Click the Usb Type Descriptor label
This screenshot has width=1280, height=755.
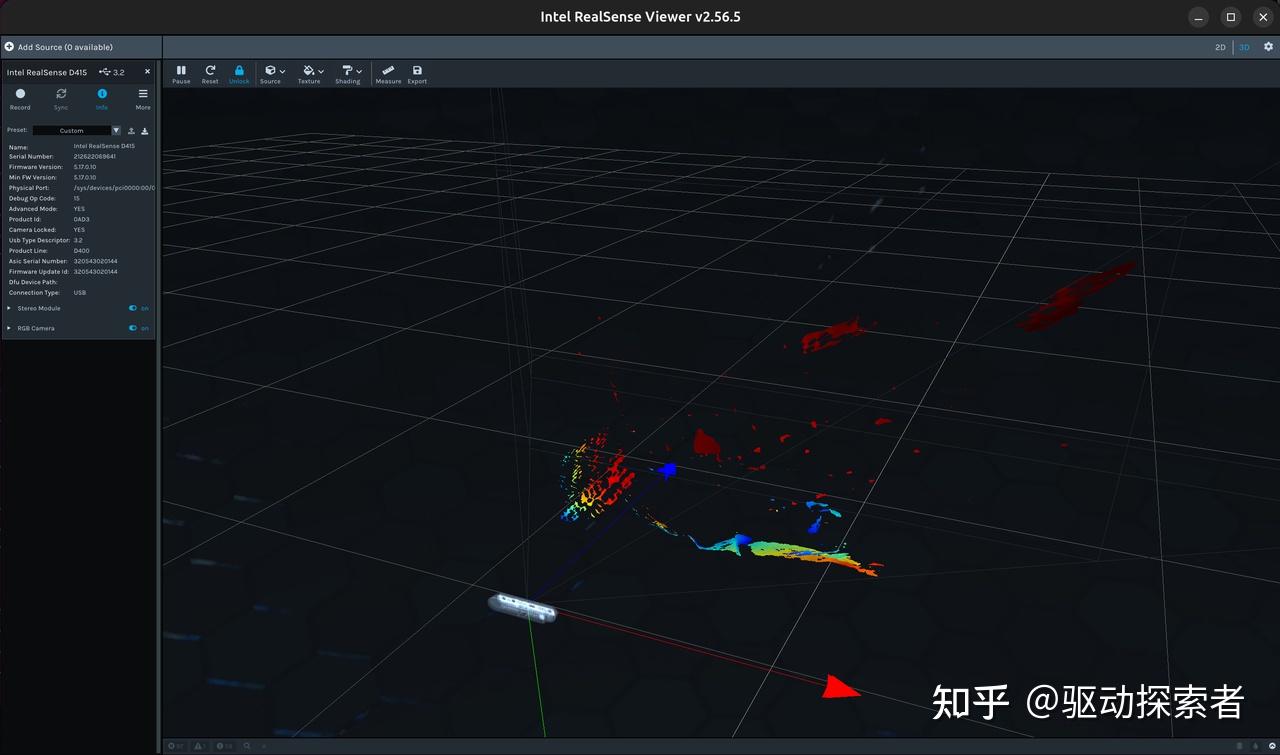[x=37, y=240]
